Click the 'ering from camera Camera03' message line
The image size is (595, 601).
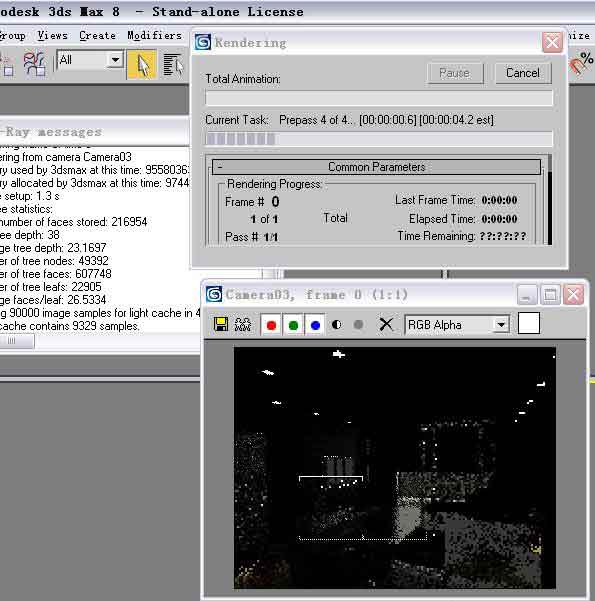pyautogui.click(x=66, y=157)
